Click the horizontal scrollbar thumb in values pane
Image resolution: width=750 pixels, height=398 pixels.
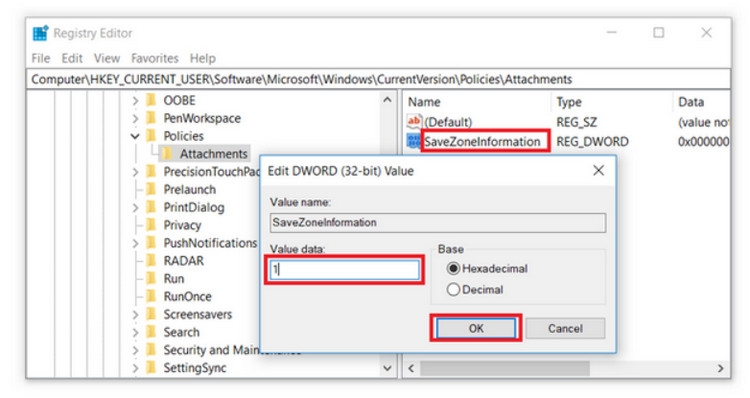(505, 368)
